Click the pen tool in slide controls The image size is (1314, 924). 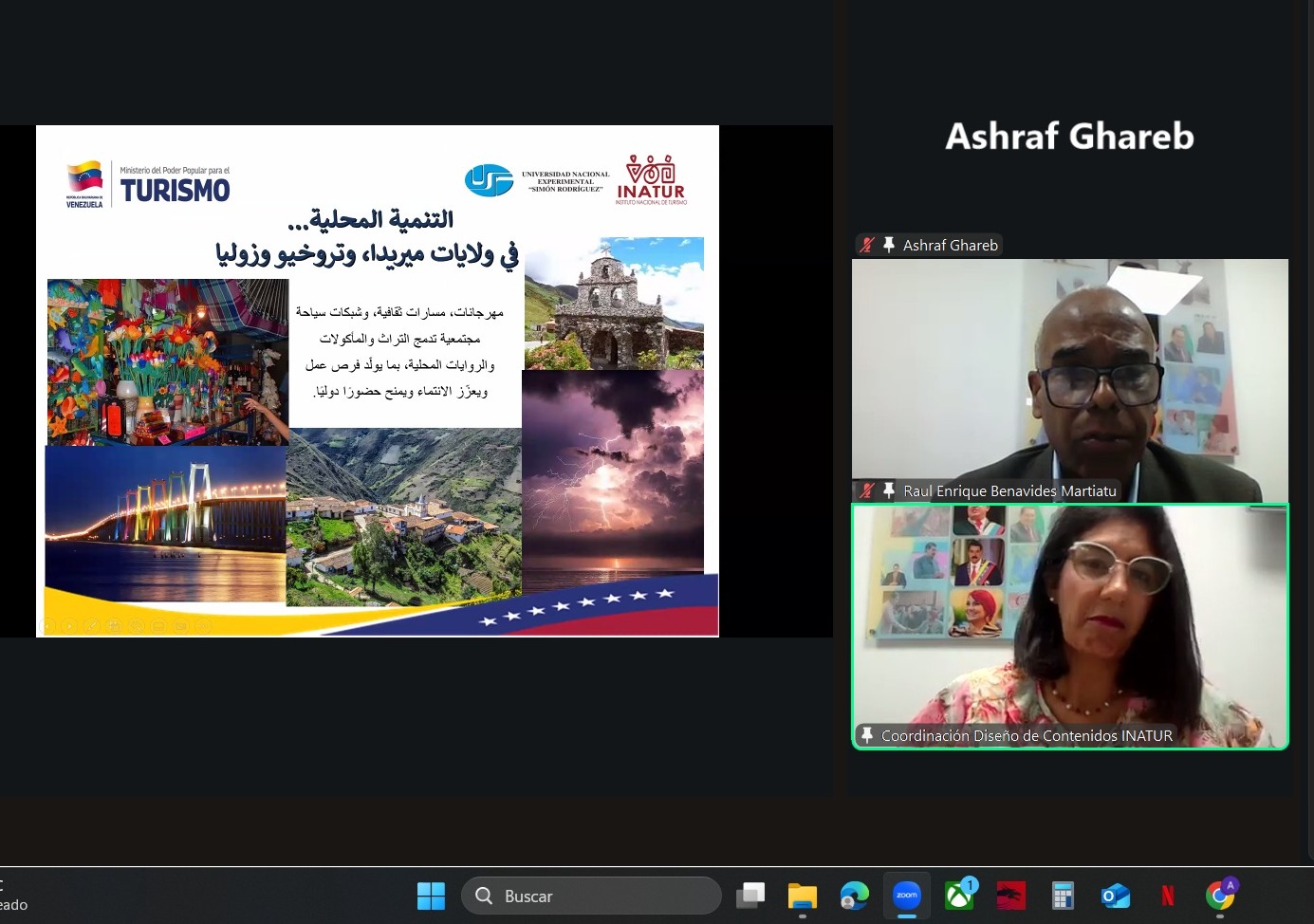(x=93, y=626)
